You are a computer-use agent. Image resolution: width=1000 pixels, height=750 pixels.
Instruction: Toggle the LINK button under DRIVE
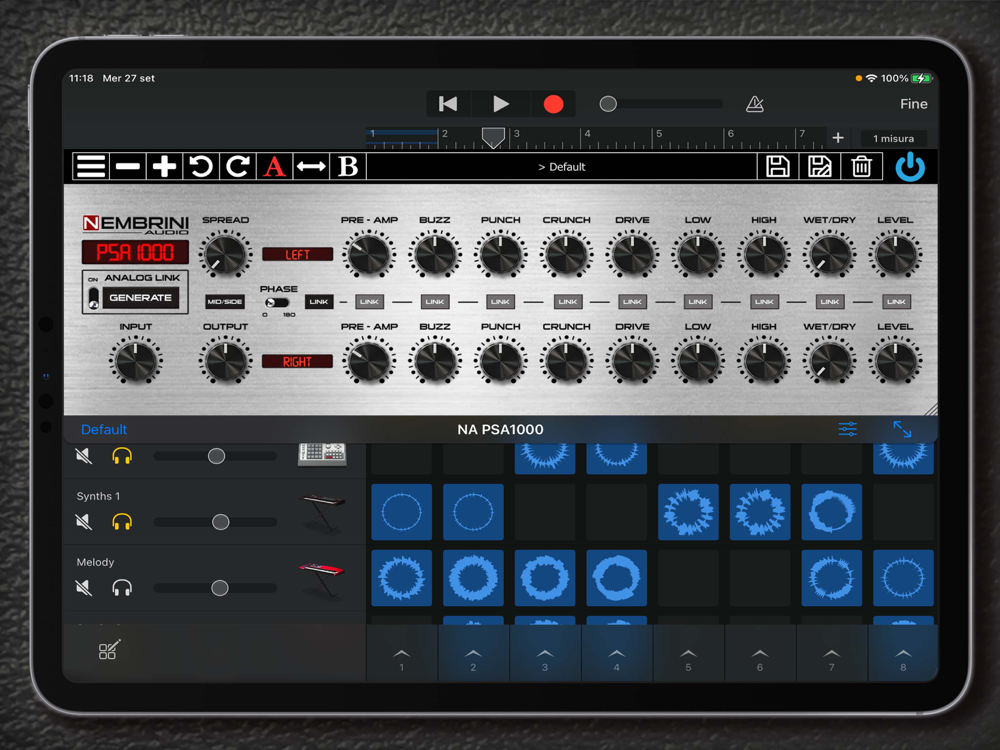(632, 302)
